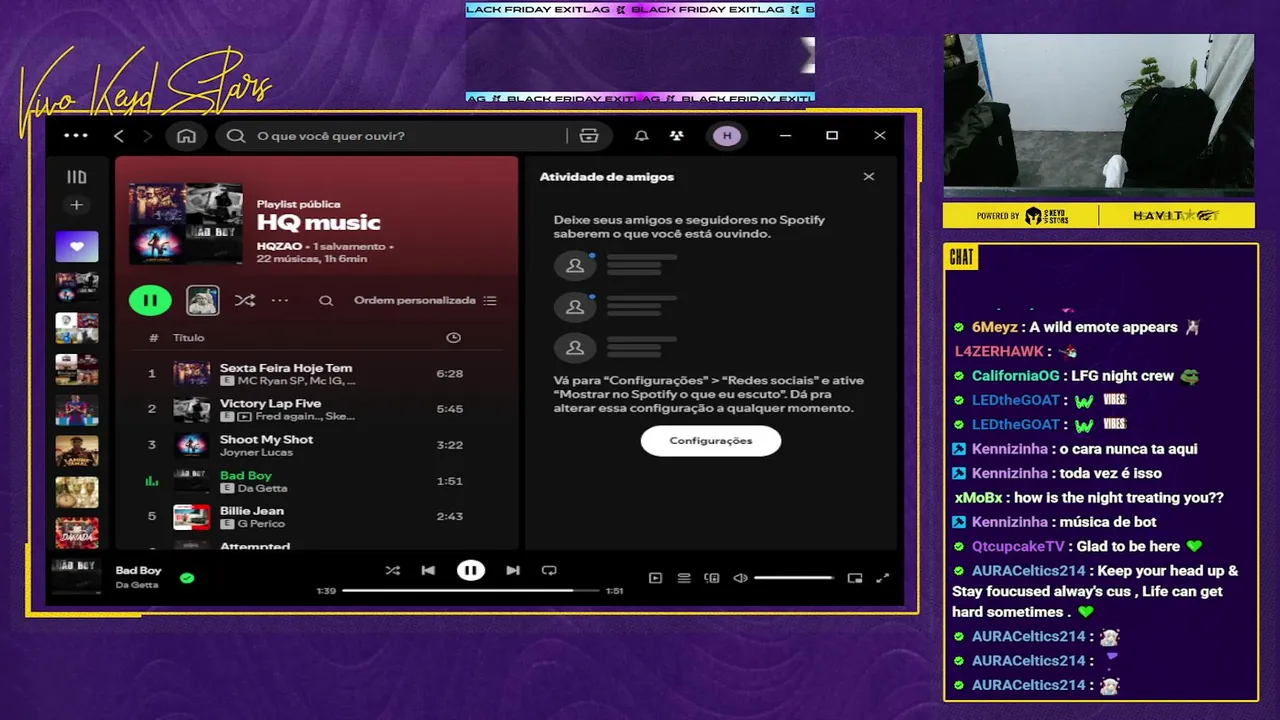Go forward with the right arrow
This screenshot has height=720, width=1280.
coord(147,135)
